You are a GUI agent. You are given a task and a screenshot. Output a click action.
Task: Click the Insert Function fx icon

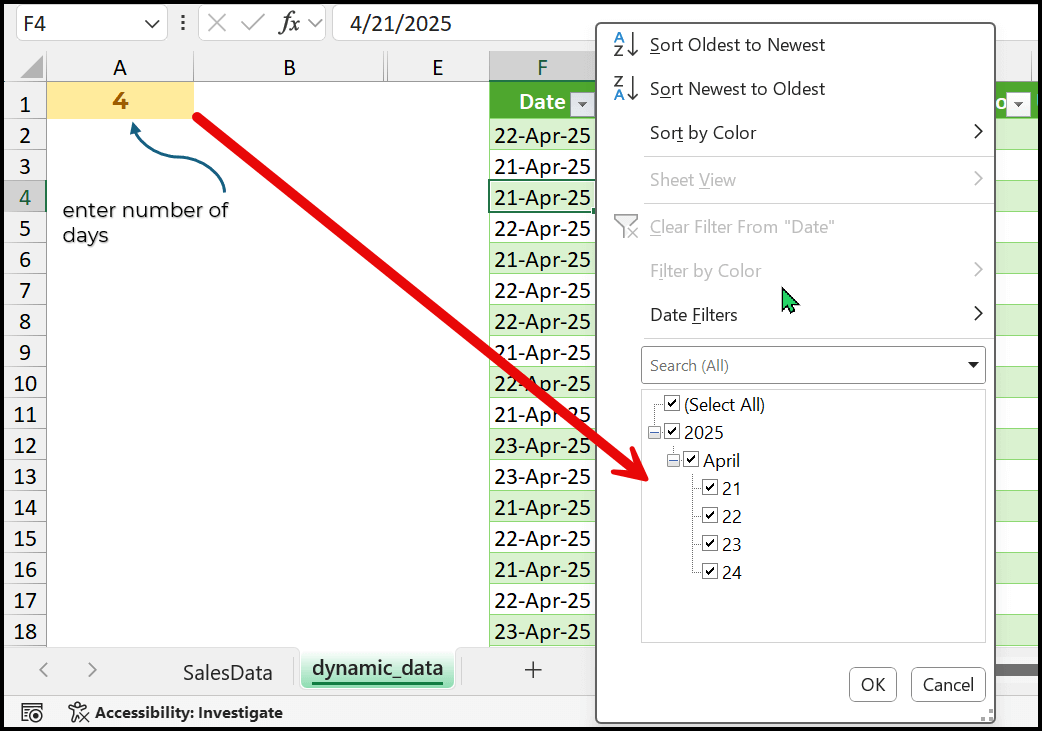[289, 23]
